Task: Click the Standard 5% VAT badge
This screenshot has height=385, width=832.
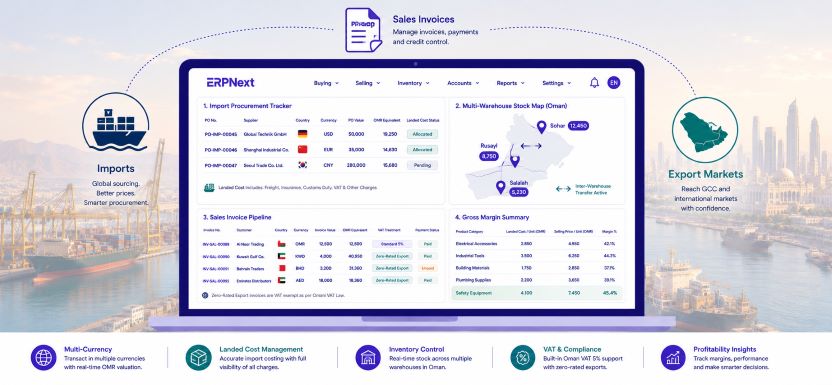Action: (392, 244)
